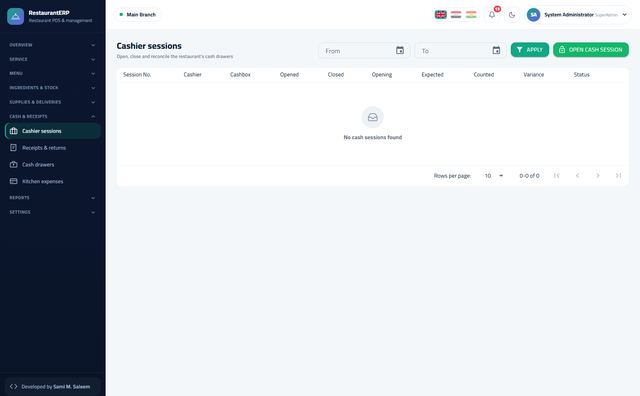This screenshot has width=640, height=396.
Task: Open the To date calendar picker
Action: point(496,50)
